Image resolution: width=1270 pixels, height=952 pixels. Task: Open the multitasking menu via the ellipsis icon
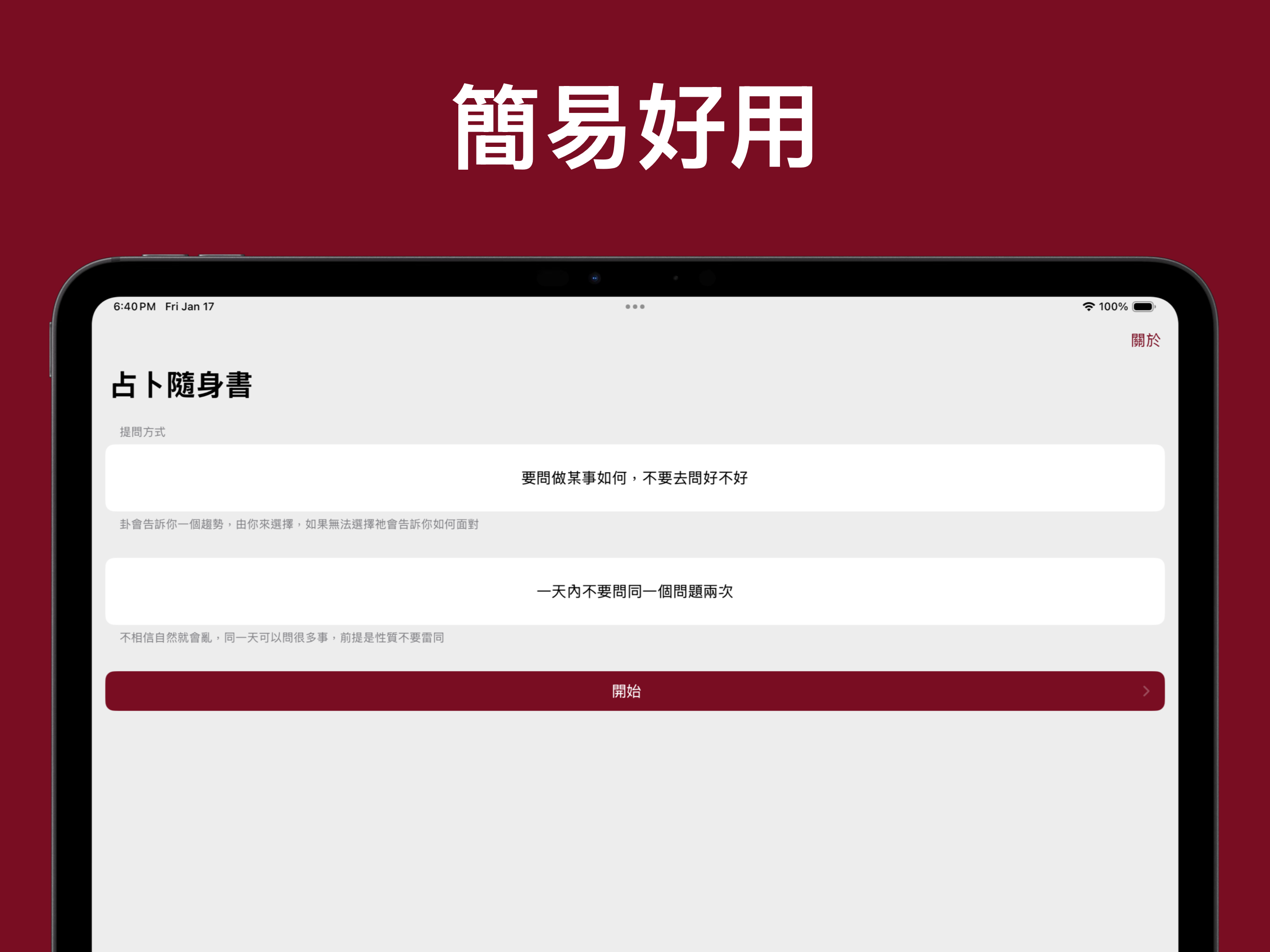pyautogui.click(x=635, y=307)
